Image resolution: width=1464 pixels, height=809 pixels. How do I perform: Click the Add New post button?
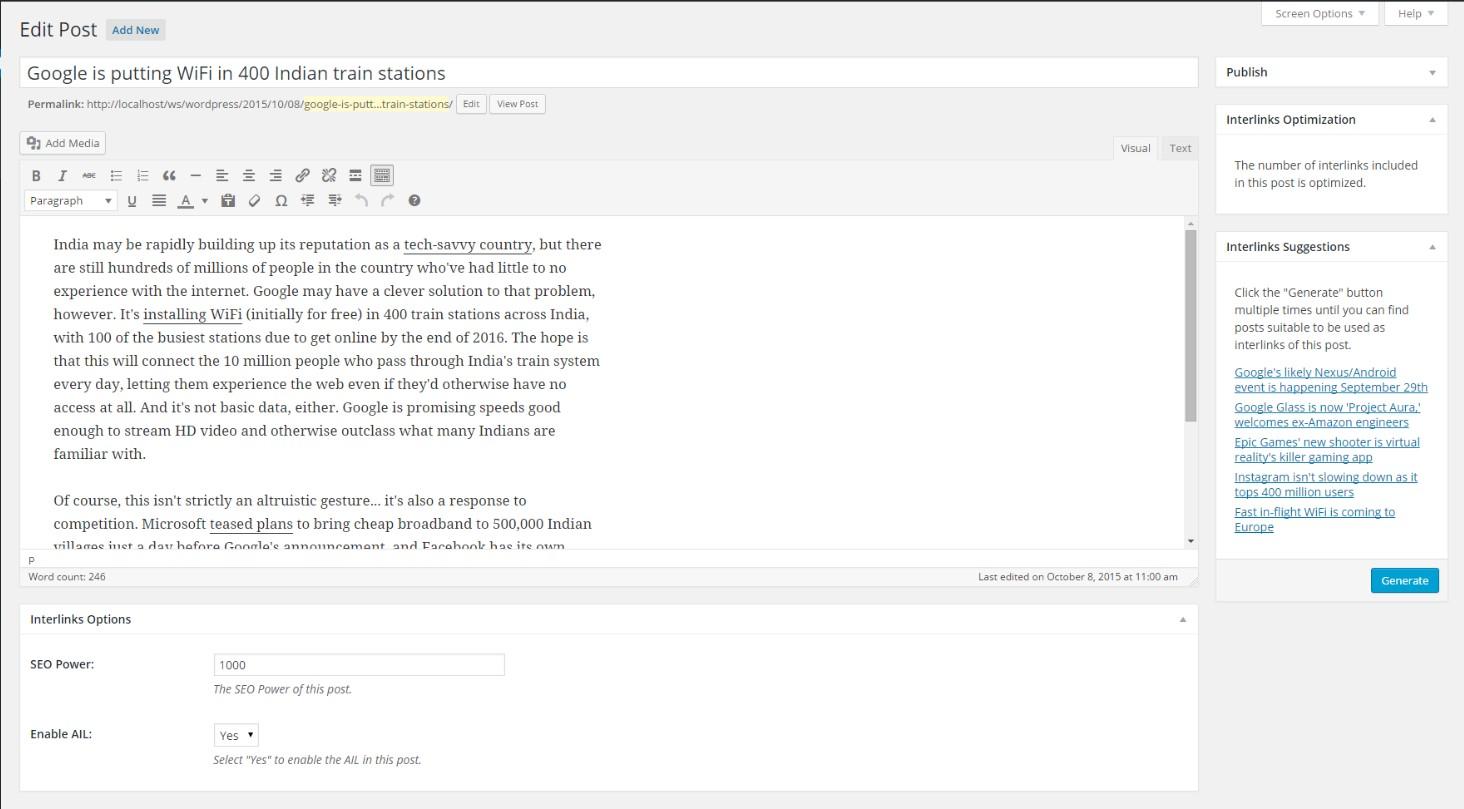click(135, 30)
